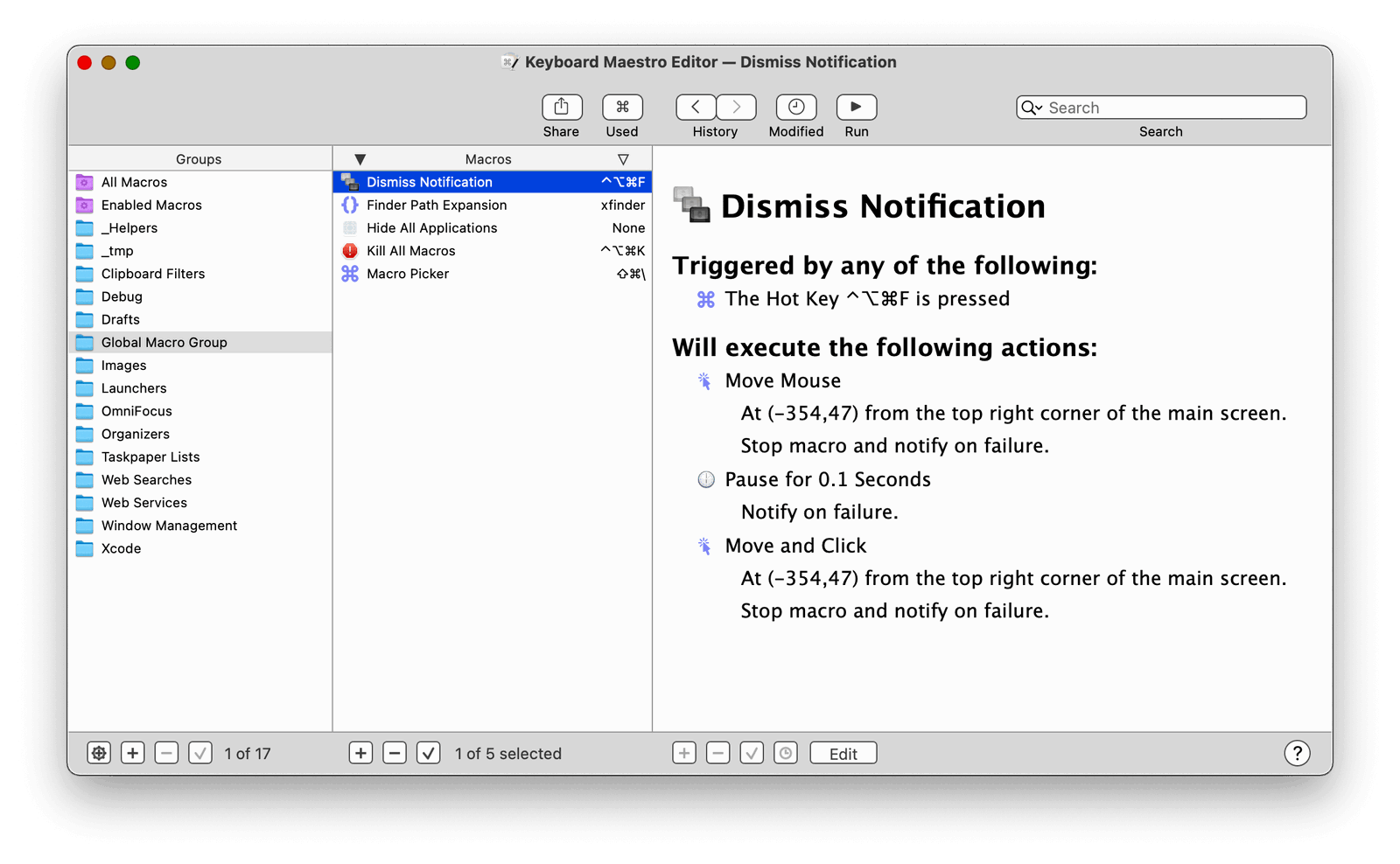This screenshot has height=864, width=1400.
Task: Toggle enable checkmark for actions
Action: coord(752,753)
